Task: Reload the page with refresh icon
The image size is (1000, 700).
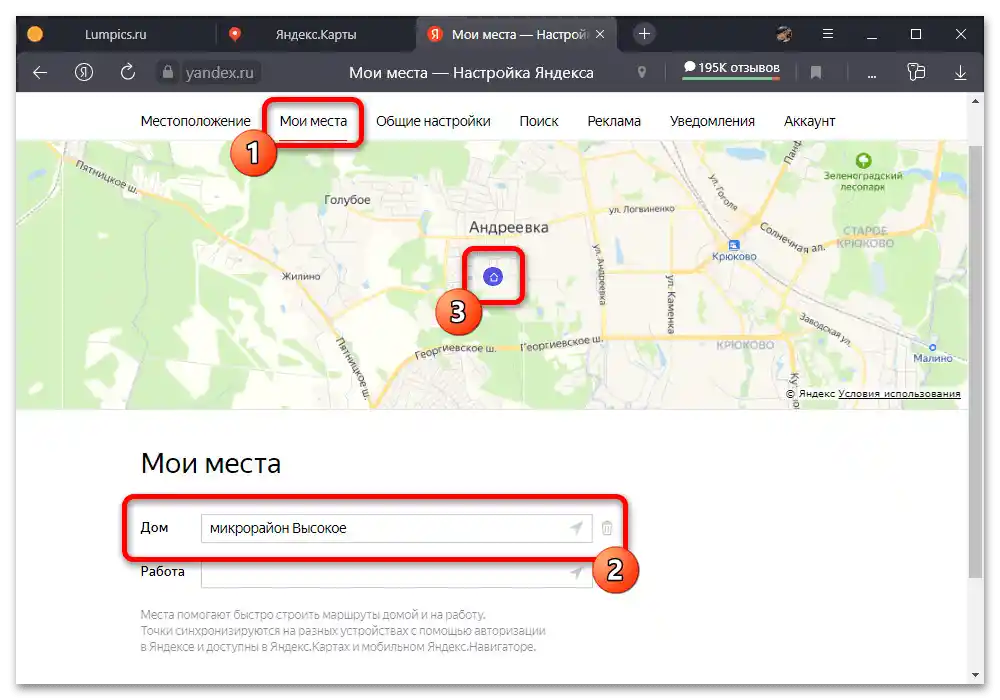Action: (x=128, y=72)
